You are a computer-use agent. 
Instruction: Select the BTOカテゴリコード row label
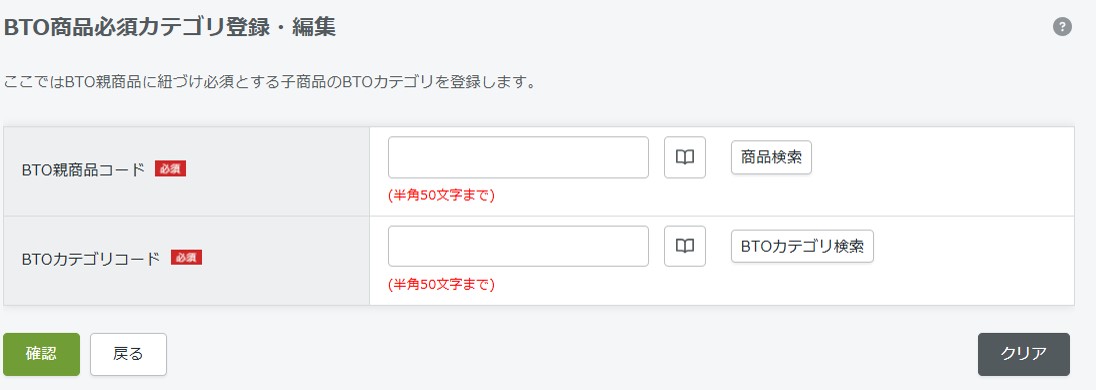(x=91, y=259)
